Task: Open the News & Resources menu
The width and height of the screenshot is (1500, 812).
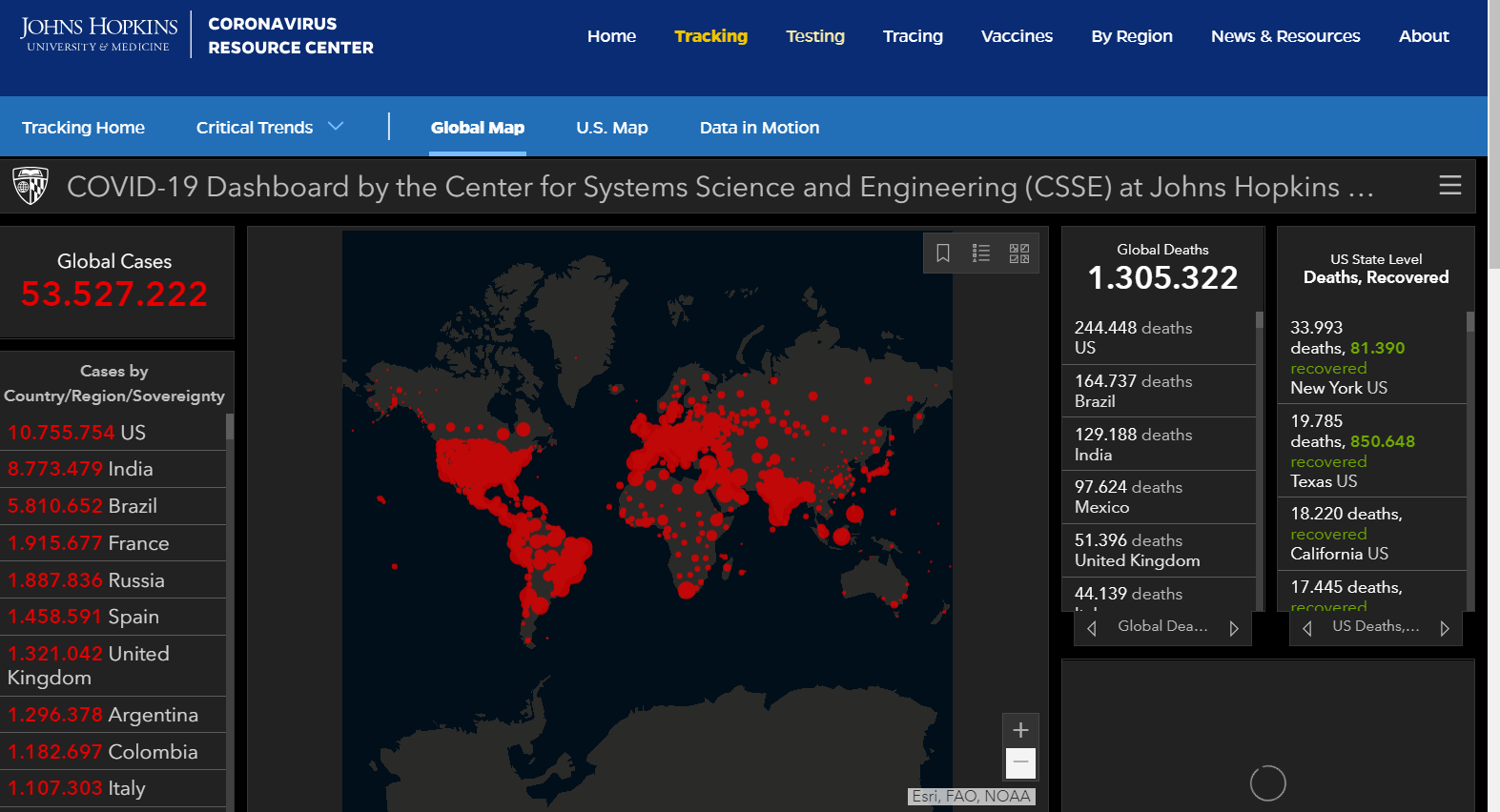Action: pos(1285,36)
